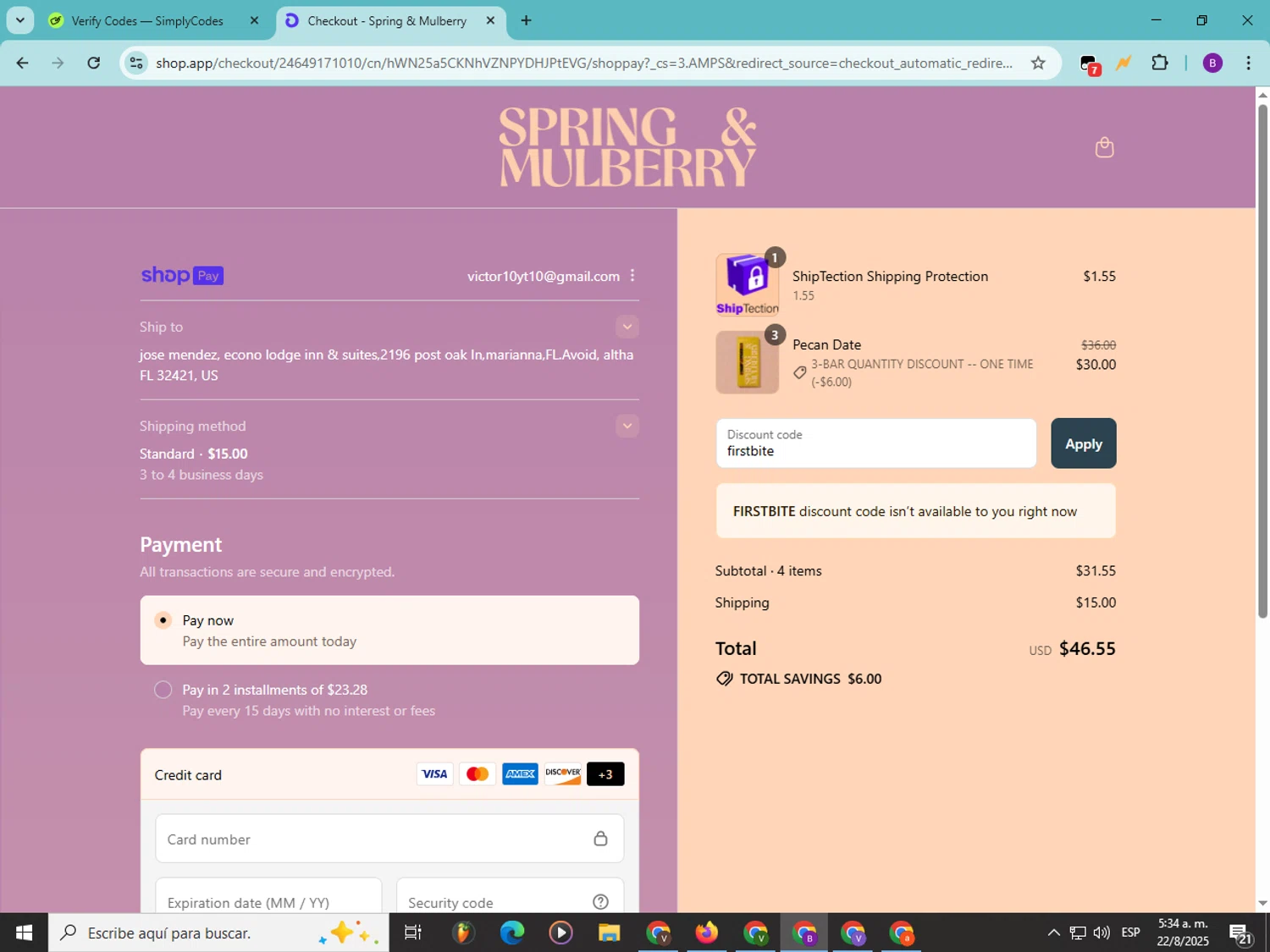Image resolution: width=1270 pixels, height=952 pixels.
Task: Click the Discount code input field
Action: point(875,443)
